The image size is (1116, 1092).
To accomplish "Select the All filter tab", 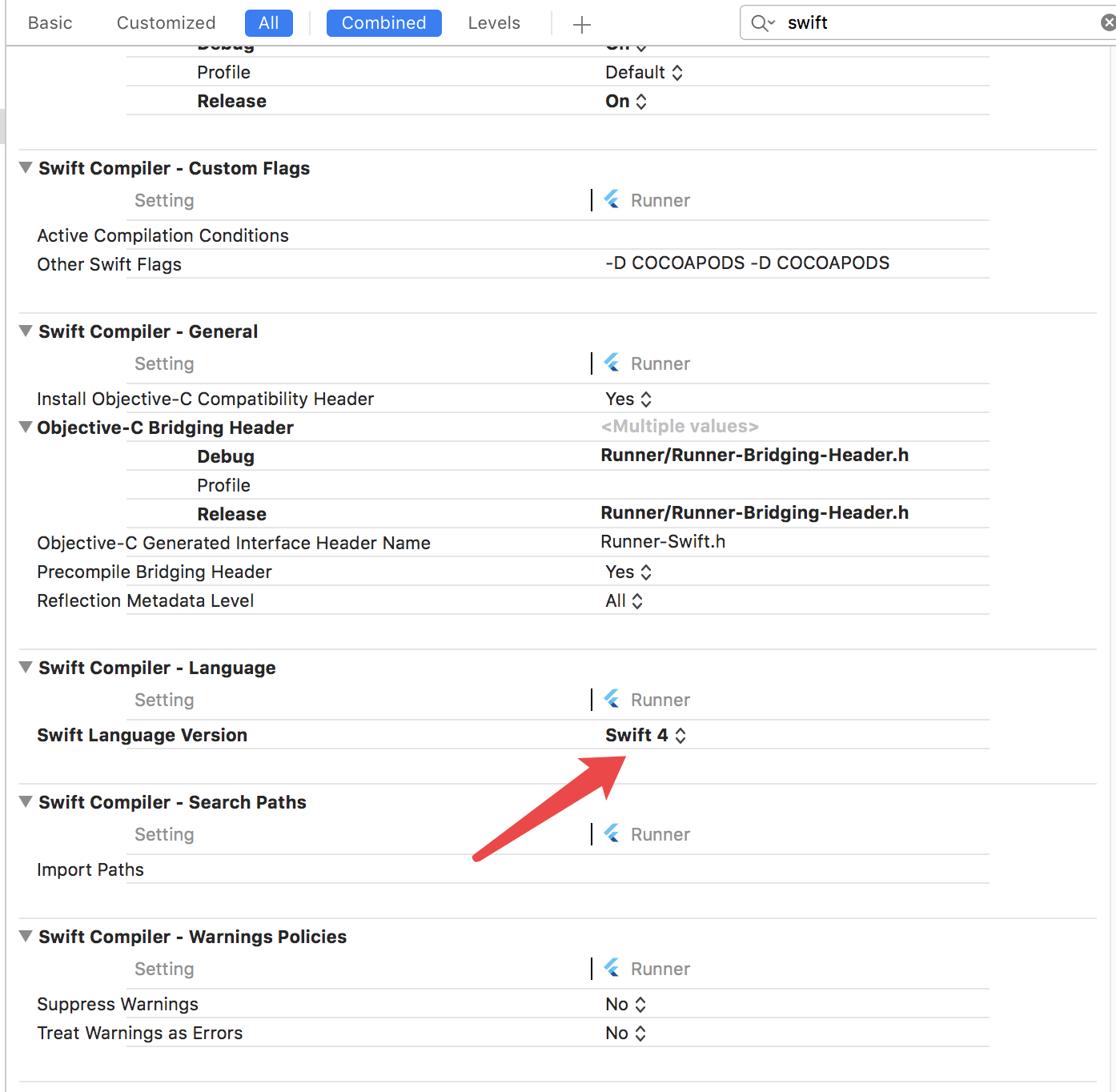I will 269,23.
